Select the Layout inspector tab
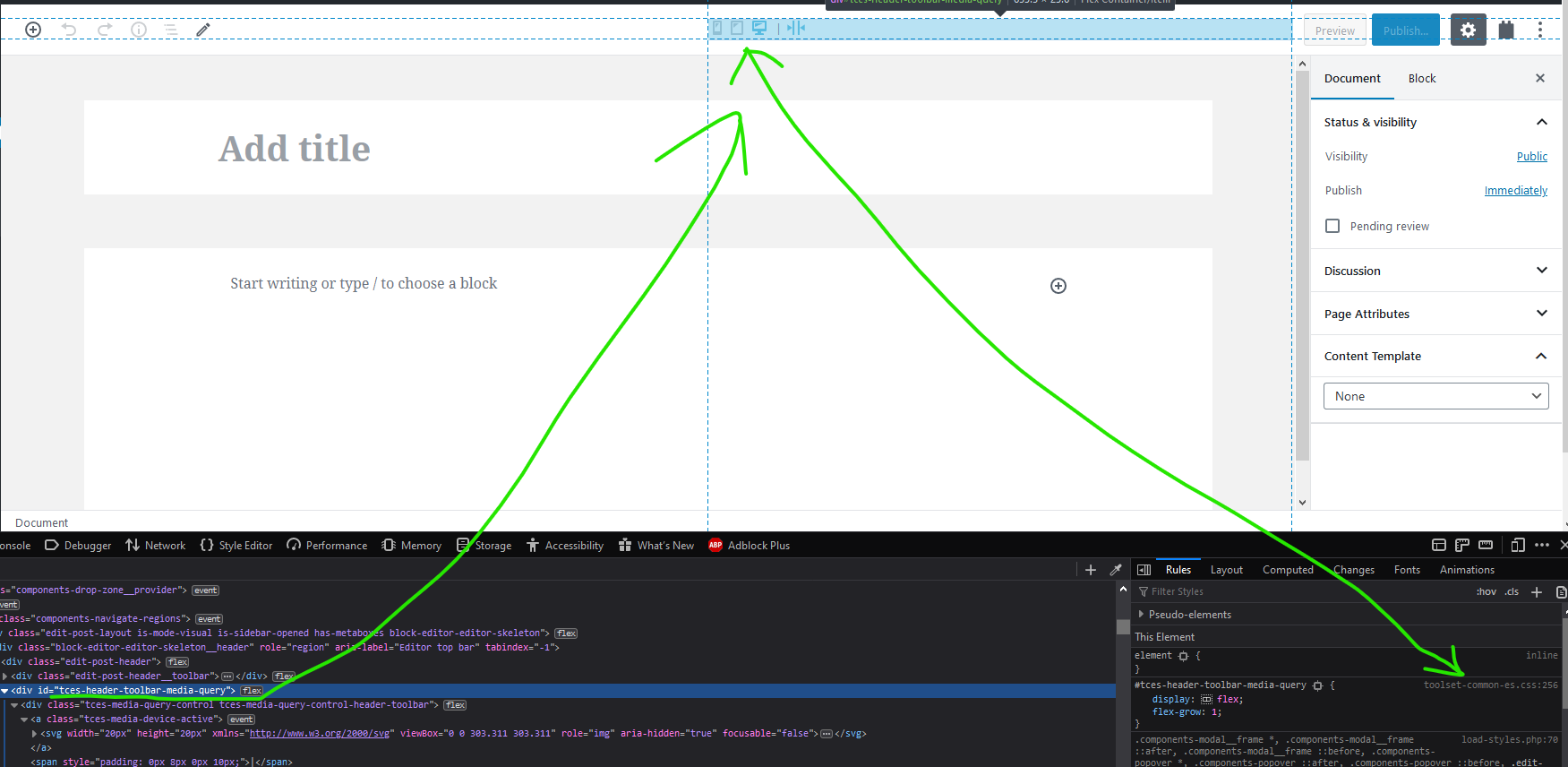The width and height of the screenshot is (1568, 767). (x=1227, y=570)
